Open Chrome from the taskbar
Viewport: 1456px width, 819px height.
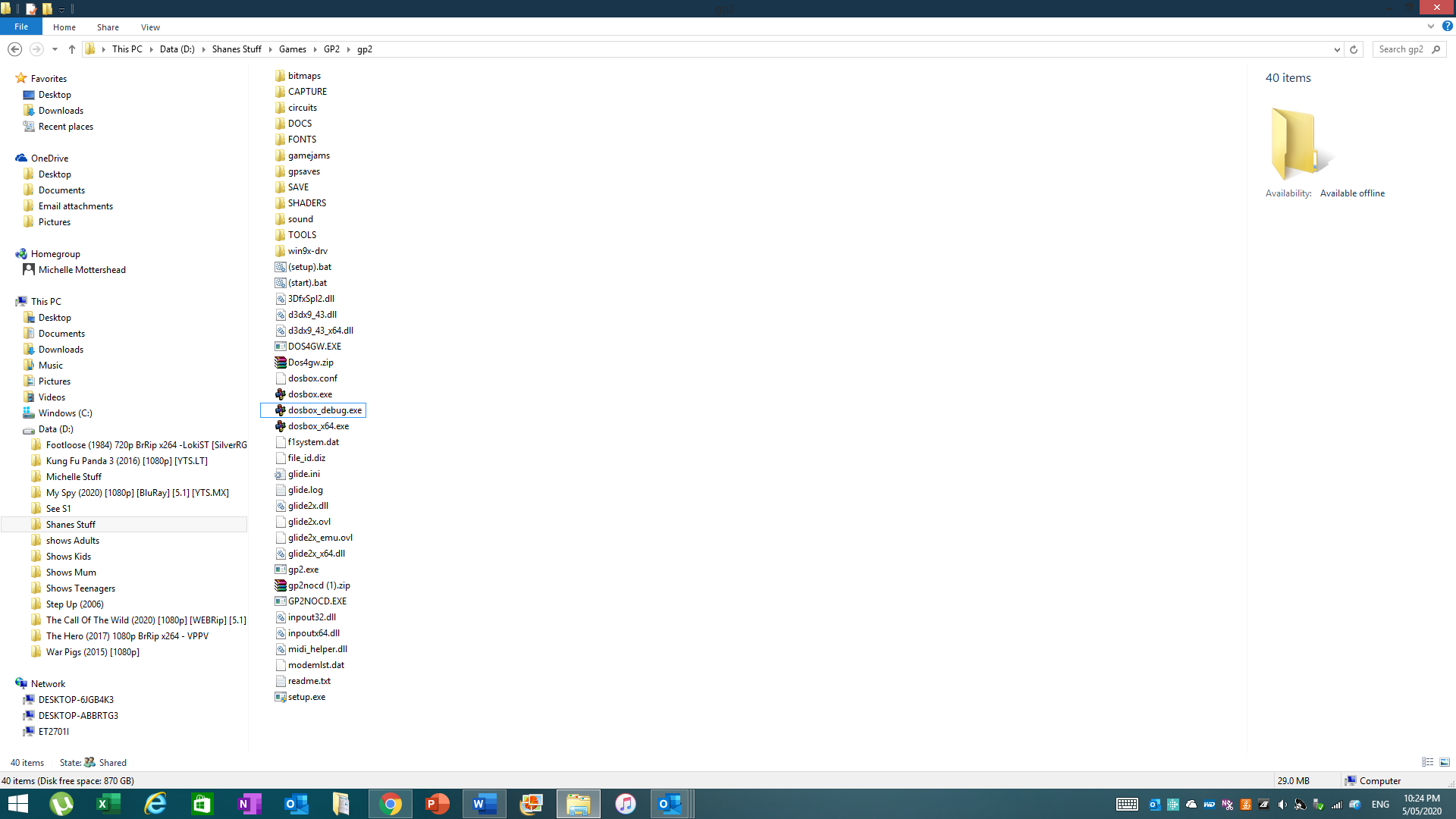pyautogui.click(x=391, y=804)
